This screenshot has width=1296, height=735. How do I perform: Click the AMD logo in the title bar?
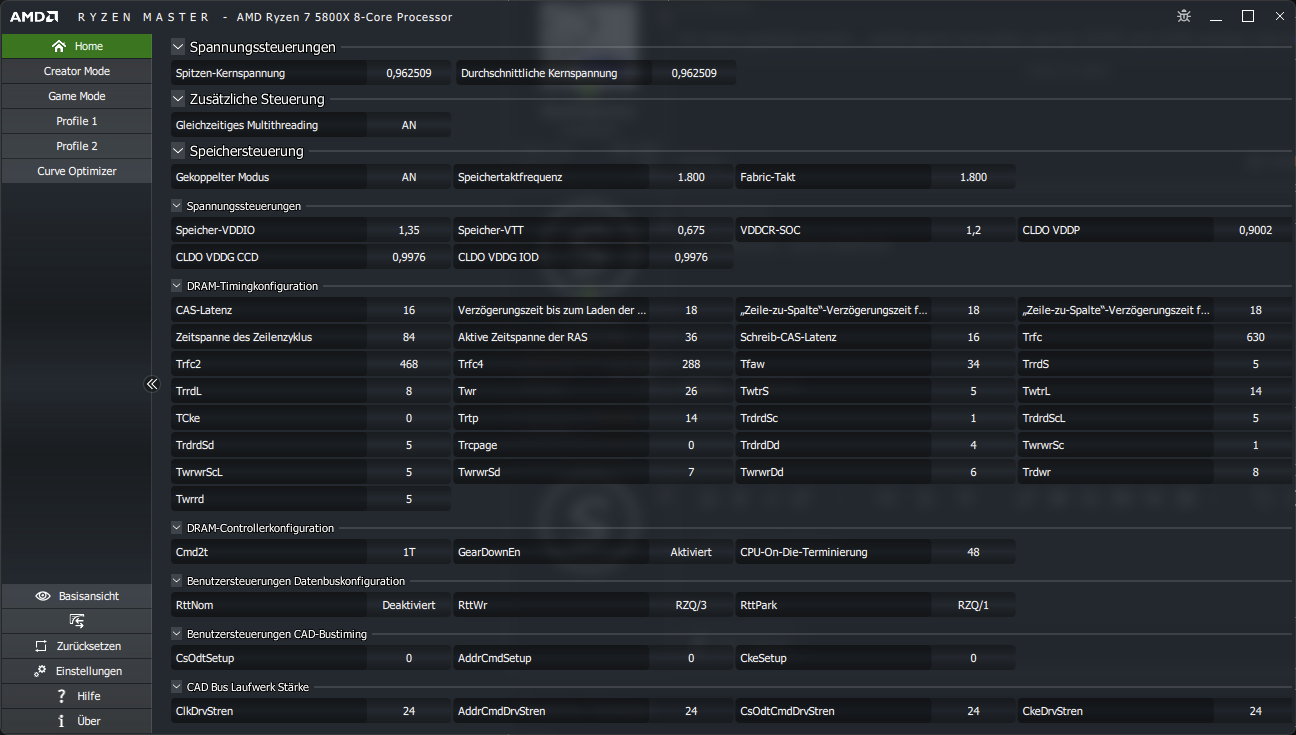tap(33, 17)
